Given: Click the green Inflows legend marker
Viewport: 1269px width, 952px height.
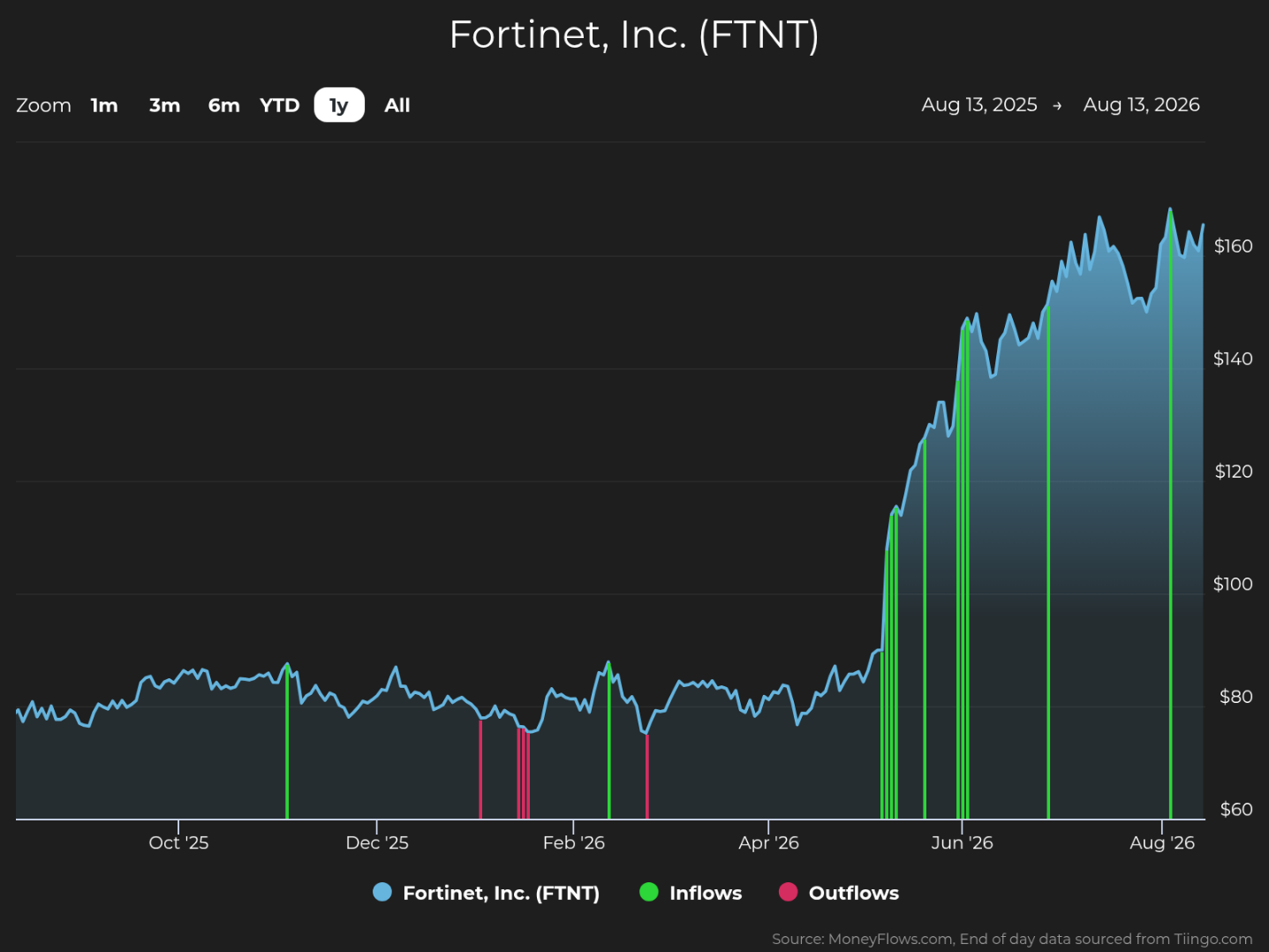Looking at the screenshot, I should (649, 892).
